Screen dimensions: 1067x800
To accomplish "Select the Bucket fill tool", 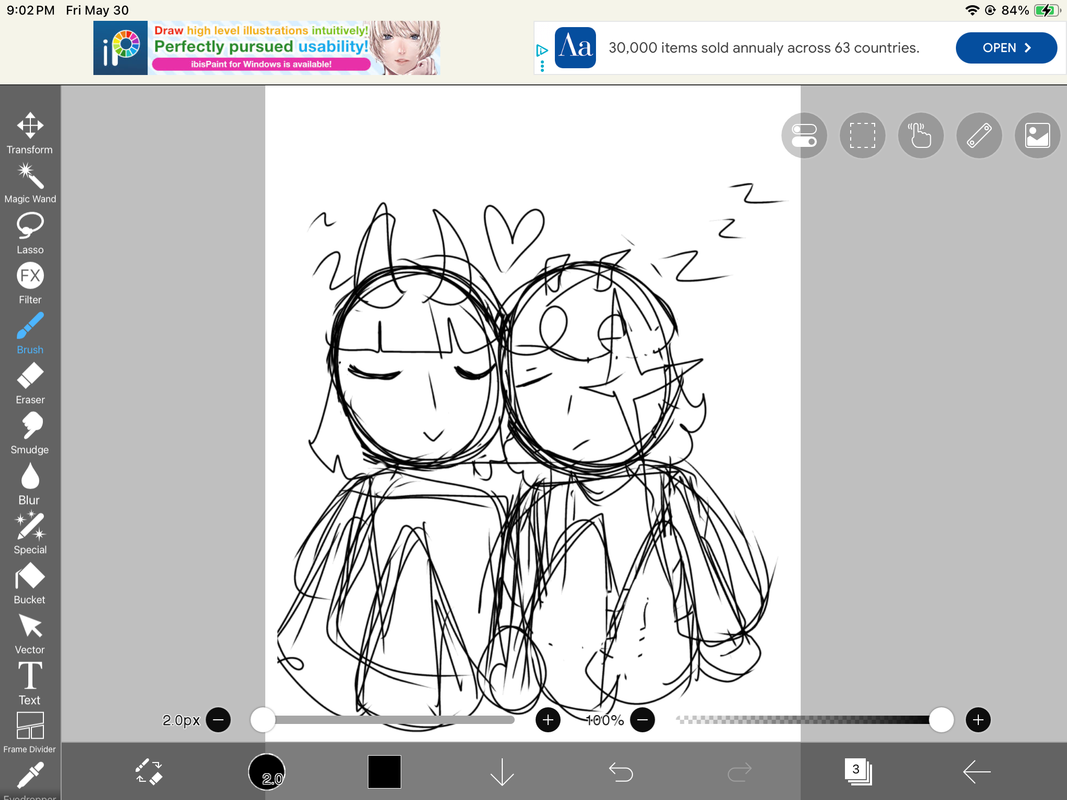I will [x=30, y=584].
